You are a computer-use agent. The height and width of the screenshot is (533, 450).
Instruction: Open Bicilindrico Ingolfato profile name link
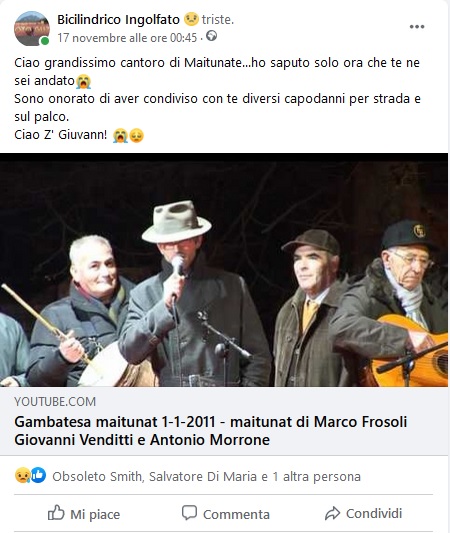click(118, 19)
